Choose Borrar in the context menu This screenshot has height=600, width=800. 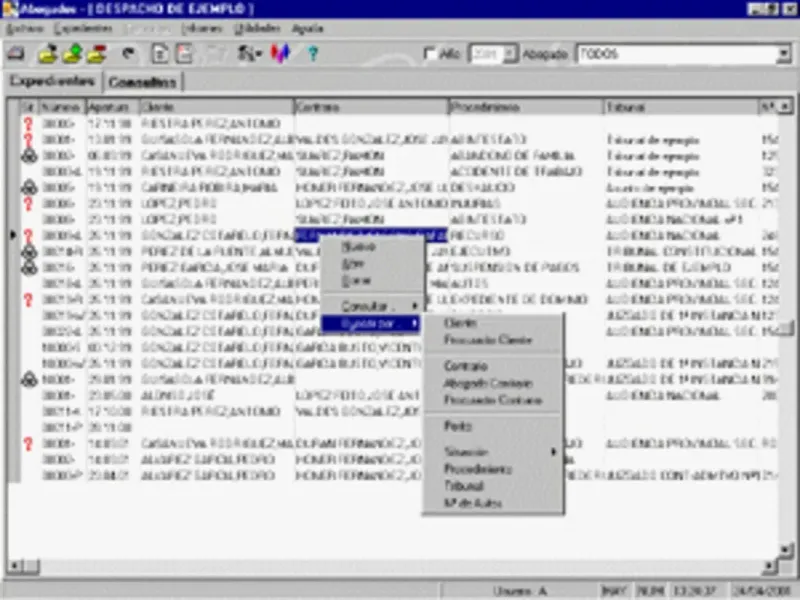(356, 280)
